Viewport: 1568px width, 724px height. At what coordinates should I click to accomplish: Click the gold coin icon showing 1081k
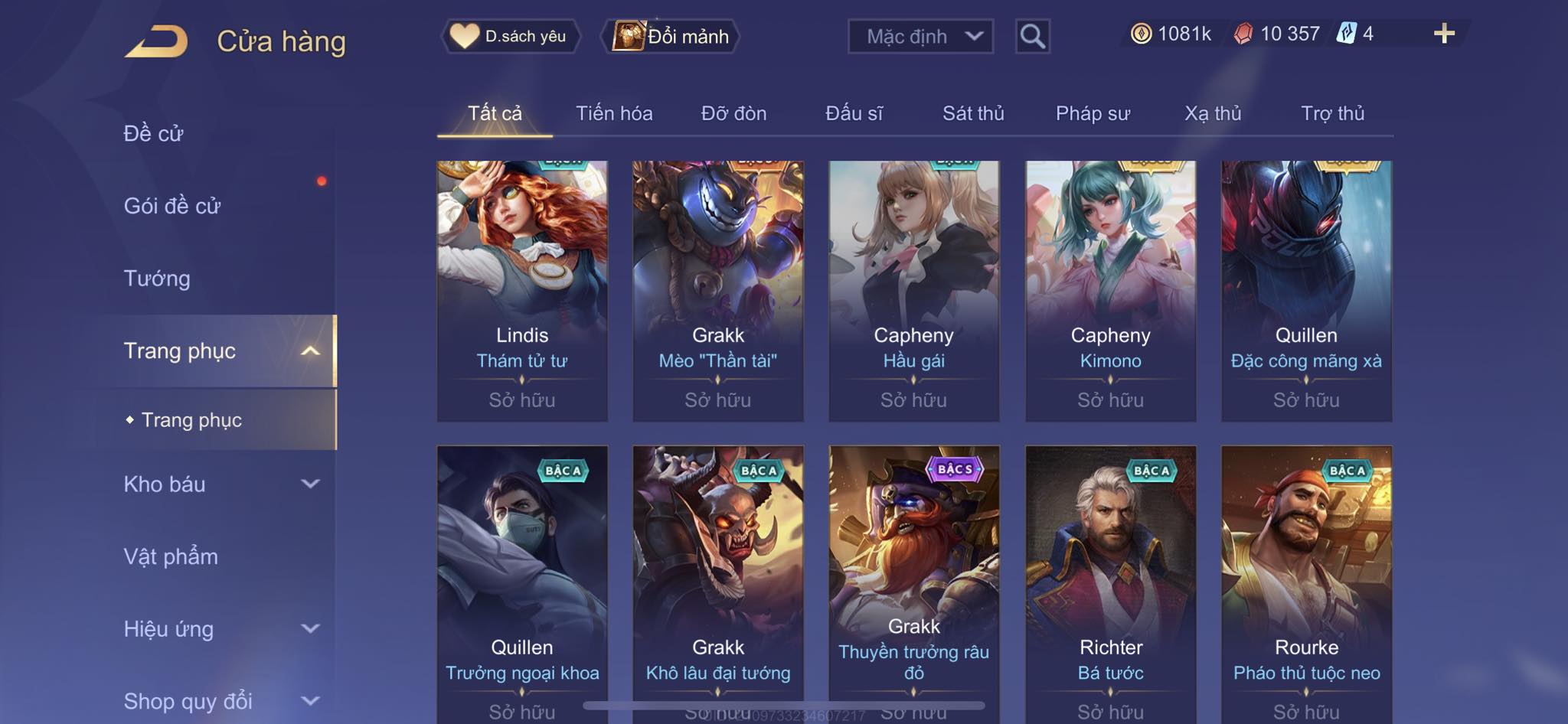pos(1141,34)
